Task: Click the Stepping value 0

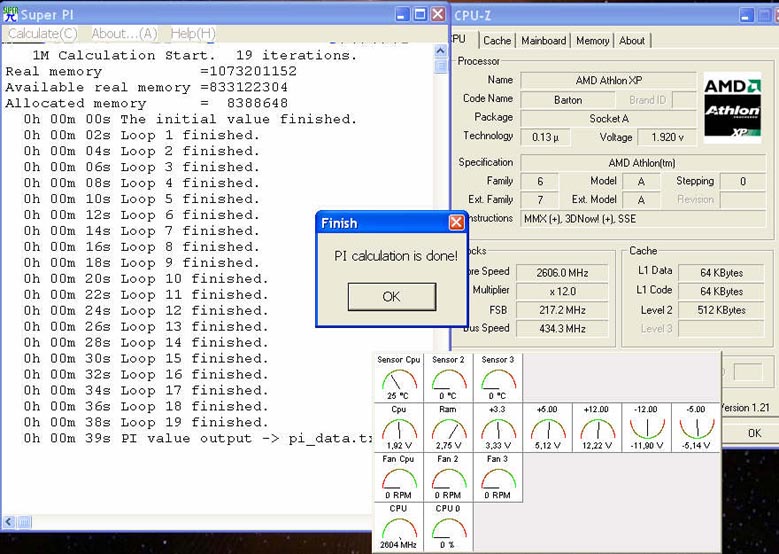Action: [x=743, y=181]
